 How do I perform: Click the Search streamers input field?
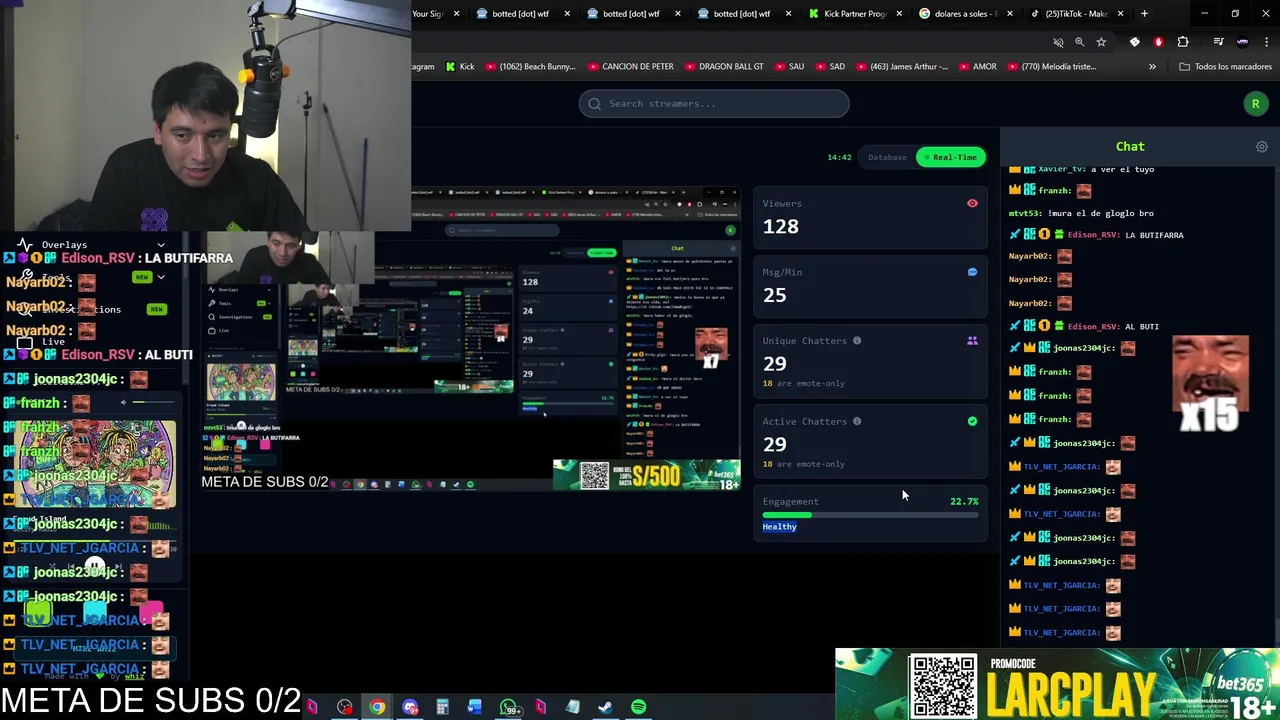point(714,103)
